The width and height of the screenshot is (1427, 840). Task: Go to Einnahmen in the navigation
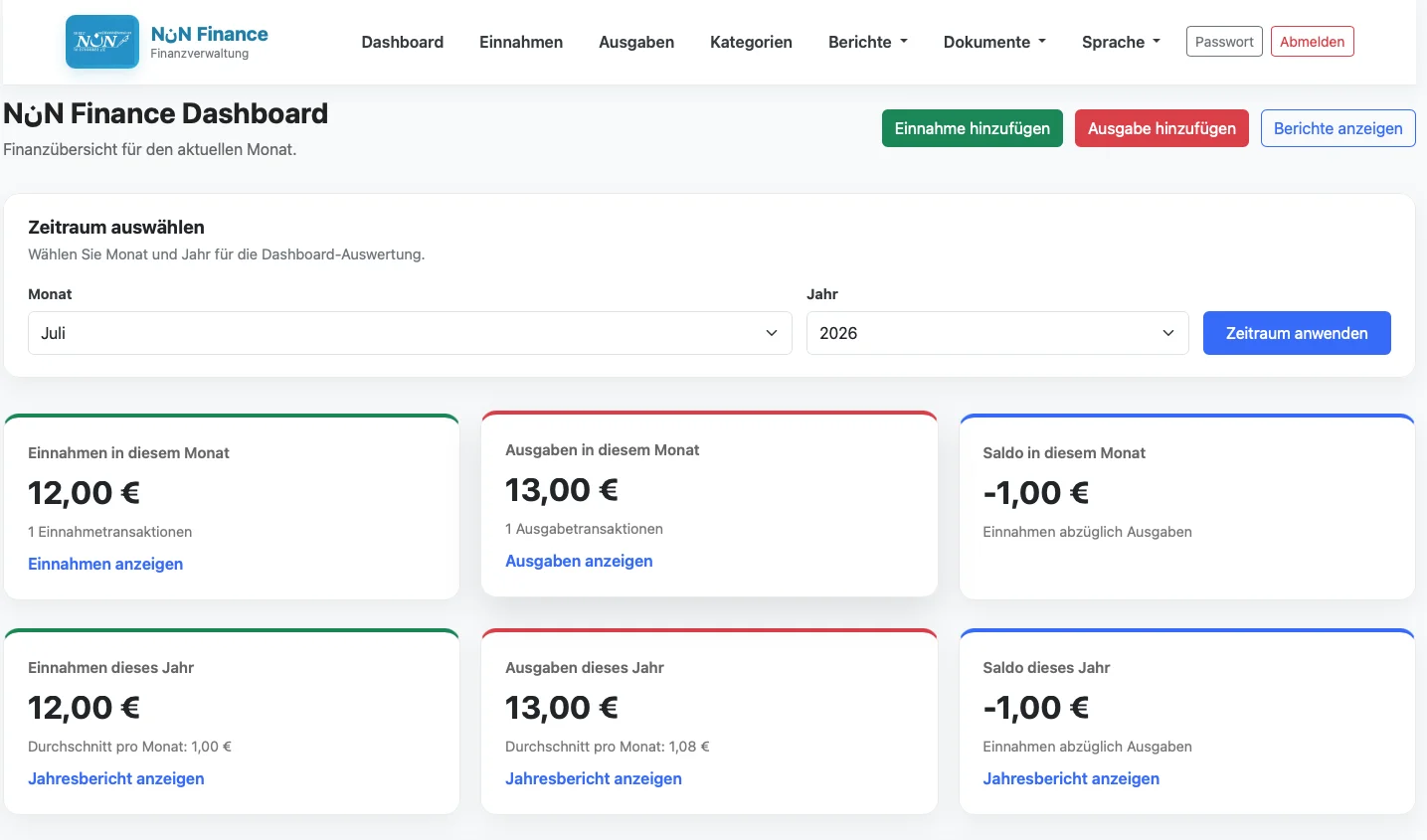pyautogui.click(x=521, y=42)
